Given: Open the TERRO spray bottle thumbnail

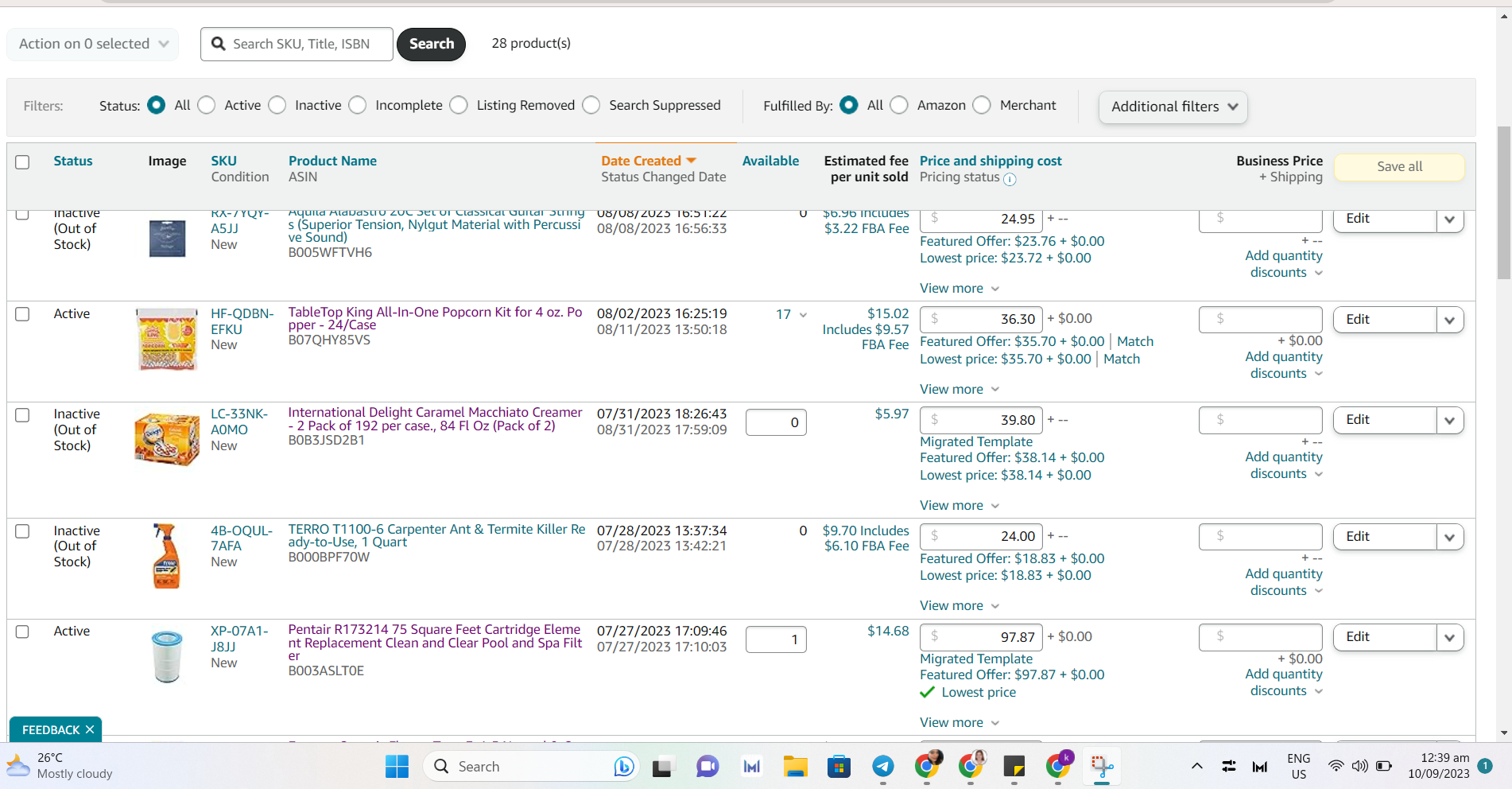Looking at the screenshot, I should pos(166,555).
